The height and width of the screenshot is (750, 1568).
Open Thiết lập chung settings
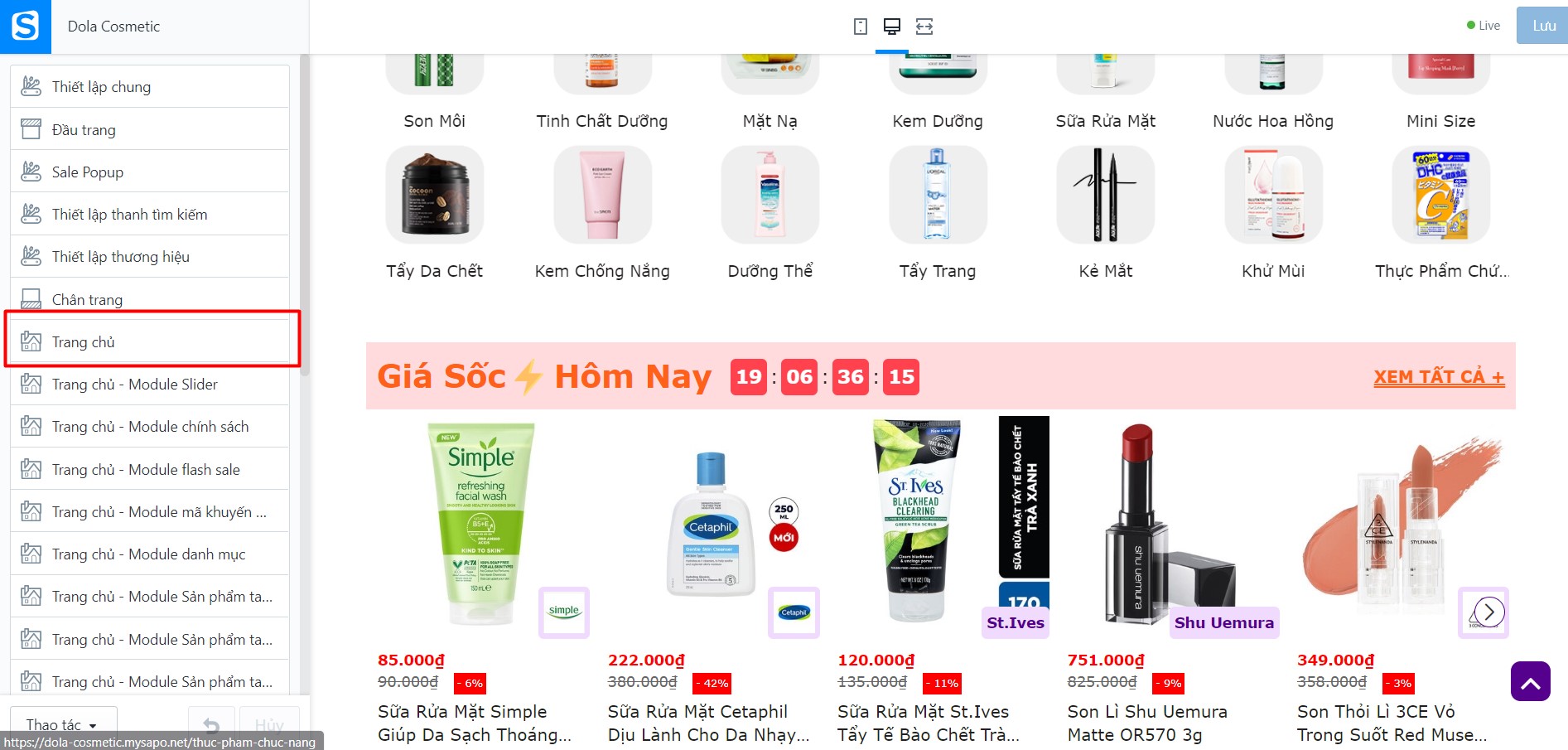point(150,86)
